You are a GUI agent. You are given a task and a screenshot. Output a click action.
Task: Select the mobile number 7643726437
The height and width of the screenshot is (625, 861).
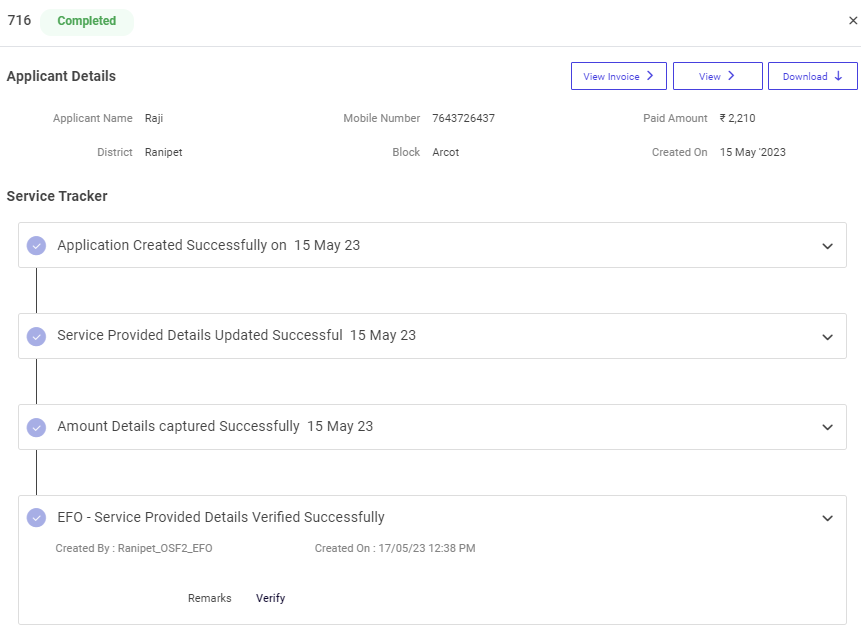pos(463,118)
